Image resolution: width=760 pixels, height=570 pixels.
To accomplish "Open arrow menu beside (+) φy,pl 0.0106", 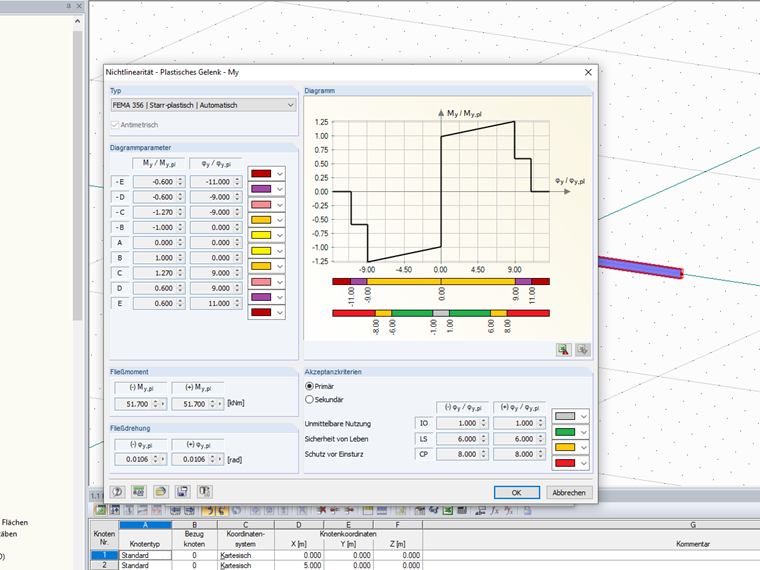I will click(x=221, y=459).
